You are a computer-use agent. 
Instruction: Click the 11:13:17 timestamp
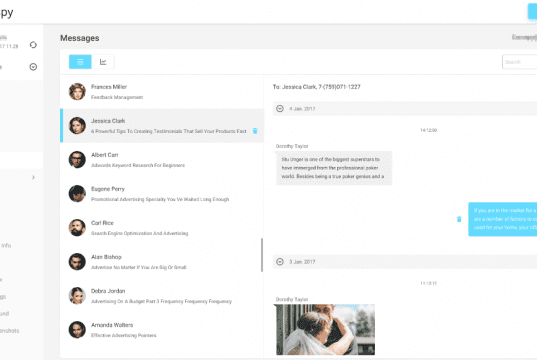point(428,283)
